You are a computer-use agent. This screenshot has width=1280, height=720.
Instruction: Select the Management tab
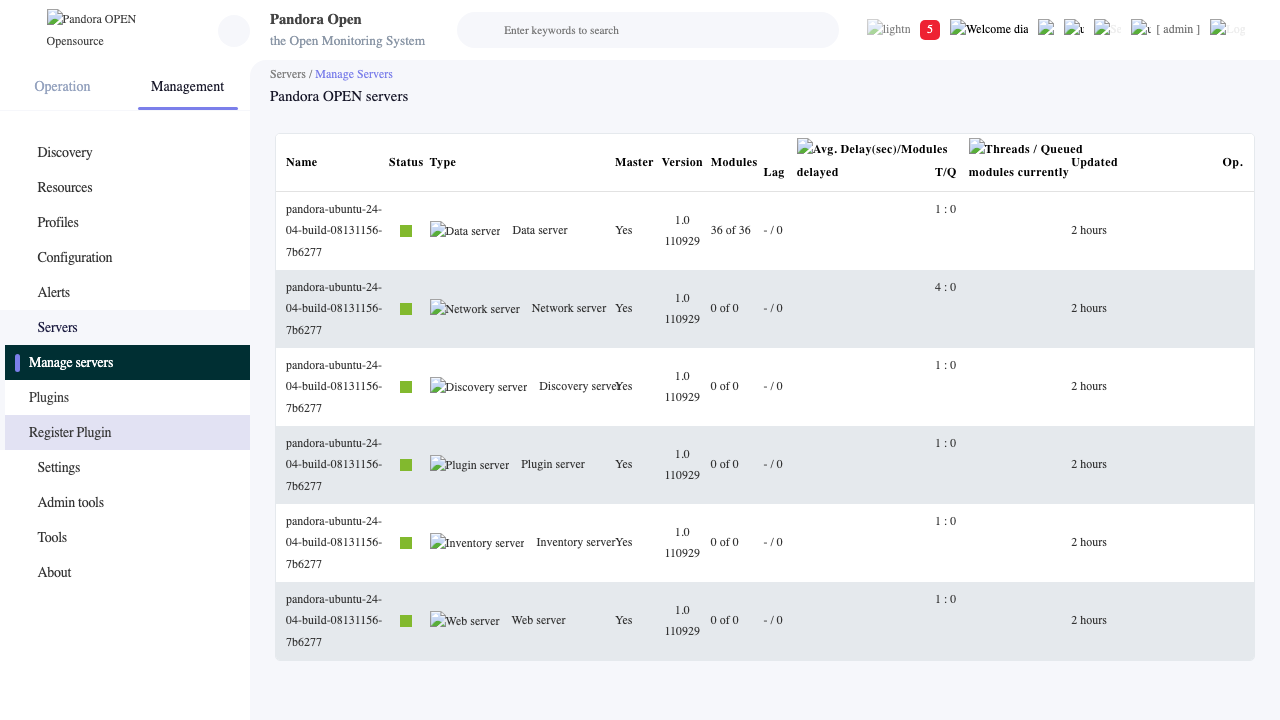tap(187, 86)
